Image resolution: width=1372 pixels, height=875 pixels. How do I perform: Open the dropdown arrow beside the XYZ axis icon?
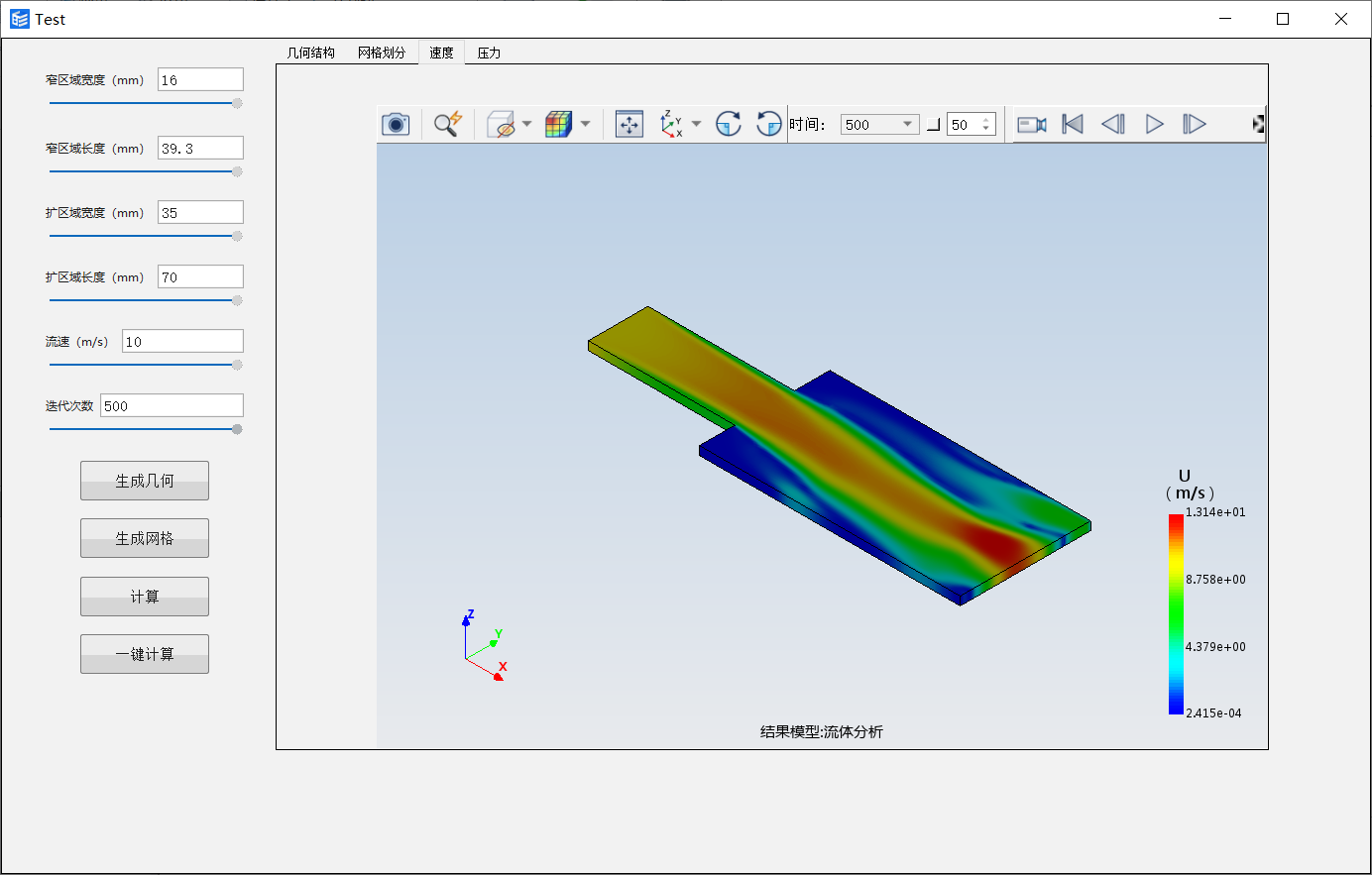[x=696, y=124]
